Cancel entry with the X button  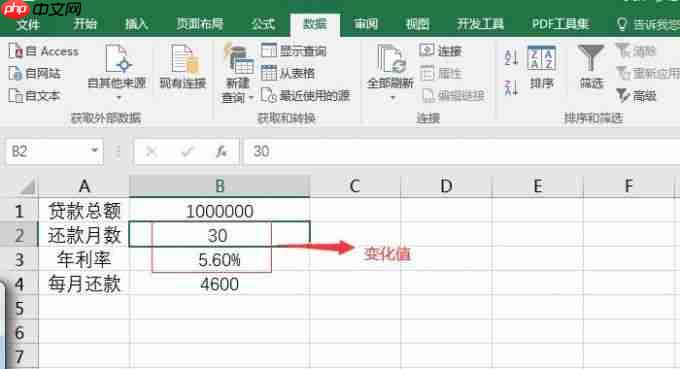[x=151, y=151]
